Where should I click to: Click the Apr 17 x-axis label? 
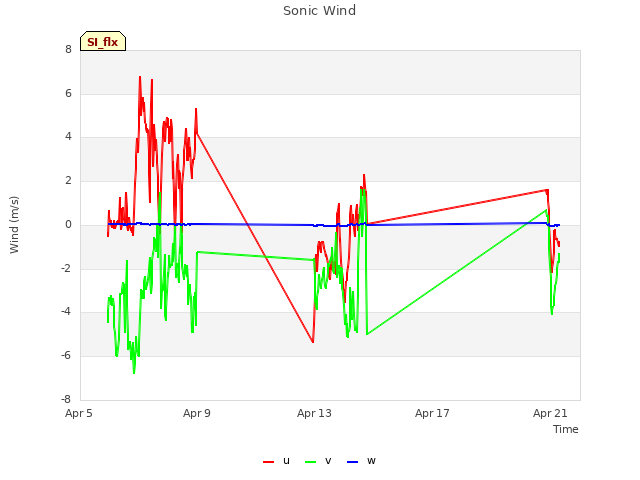coord(432,413)
